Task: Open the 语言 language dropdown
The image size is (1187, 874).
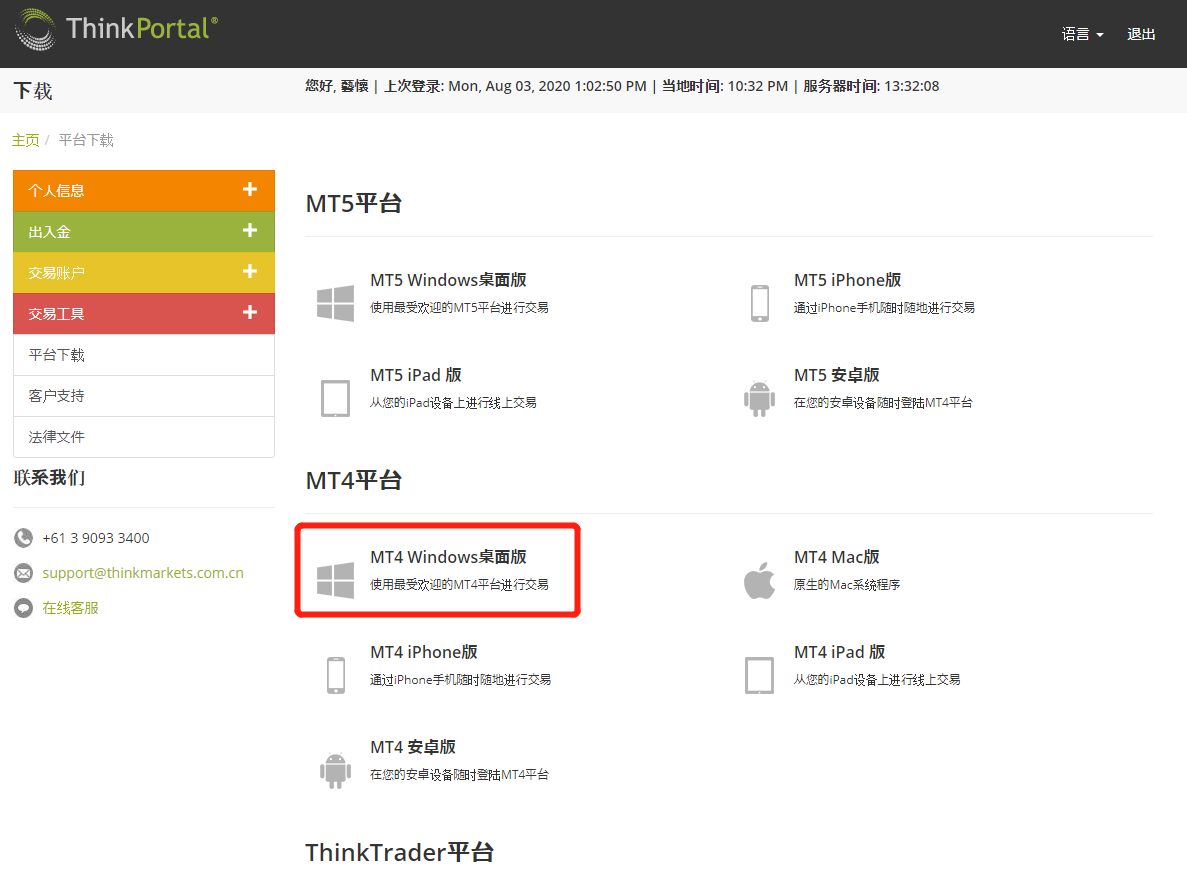Action: click(x=1082, y=34)
